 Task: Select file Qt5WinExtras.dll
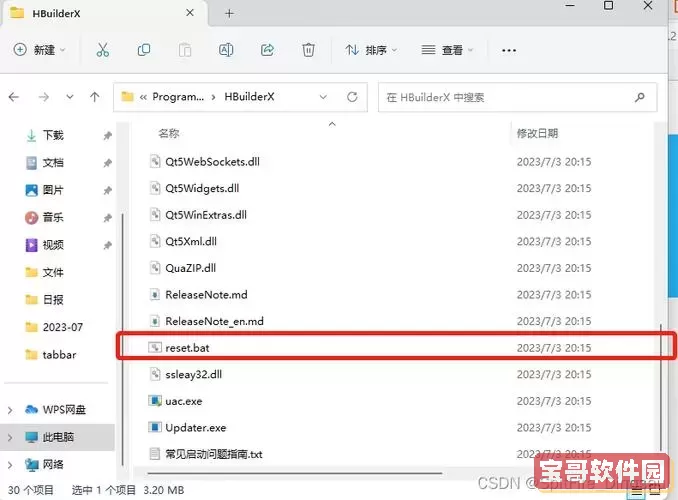pos(206,215)
